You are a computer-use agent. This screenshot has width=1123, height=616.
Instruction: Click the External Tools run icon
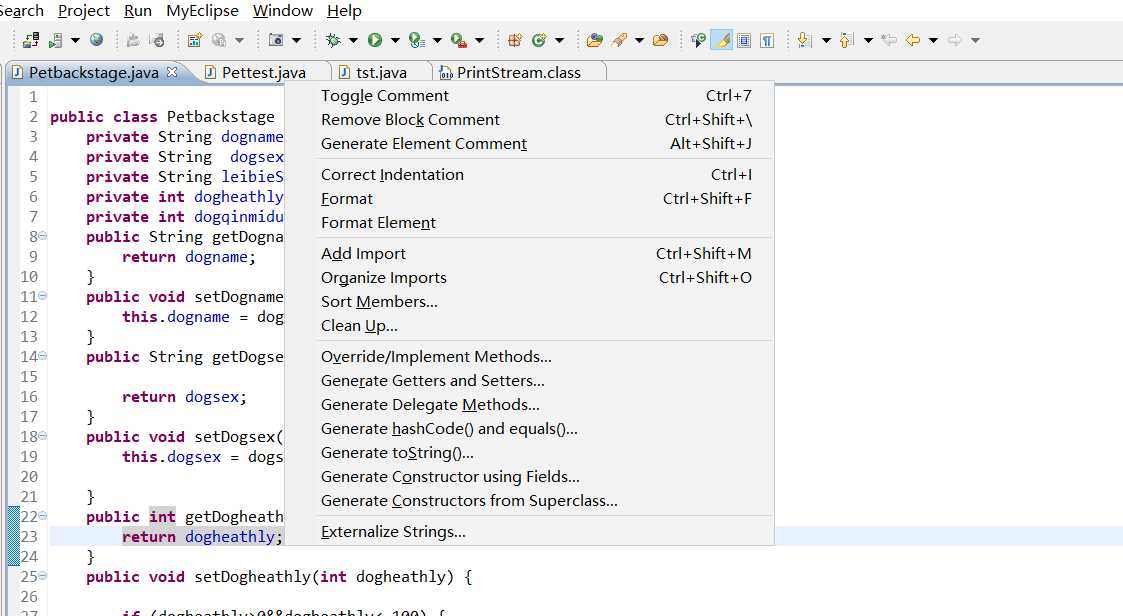point(458,40)
